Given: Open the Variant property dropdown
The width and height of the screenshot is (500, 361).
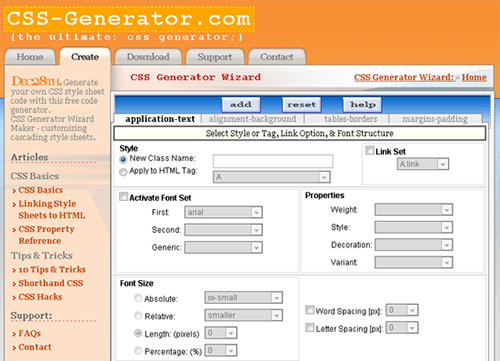Looking at the screenshot, I should (414, 263).
